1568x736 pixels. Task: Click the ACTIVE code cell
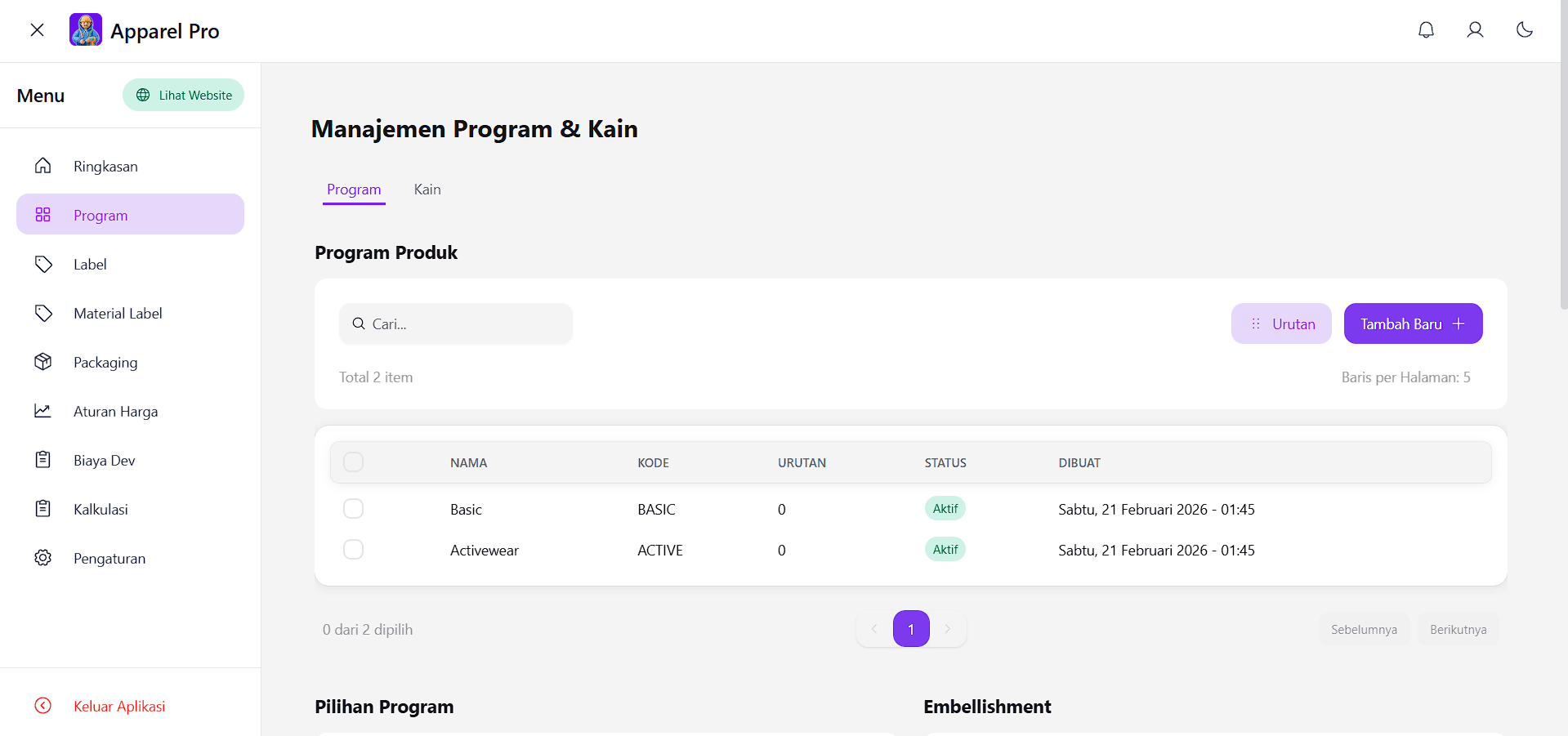[x=659, y=551]
